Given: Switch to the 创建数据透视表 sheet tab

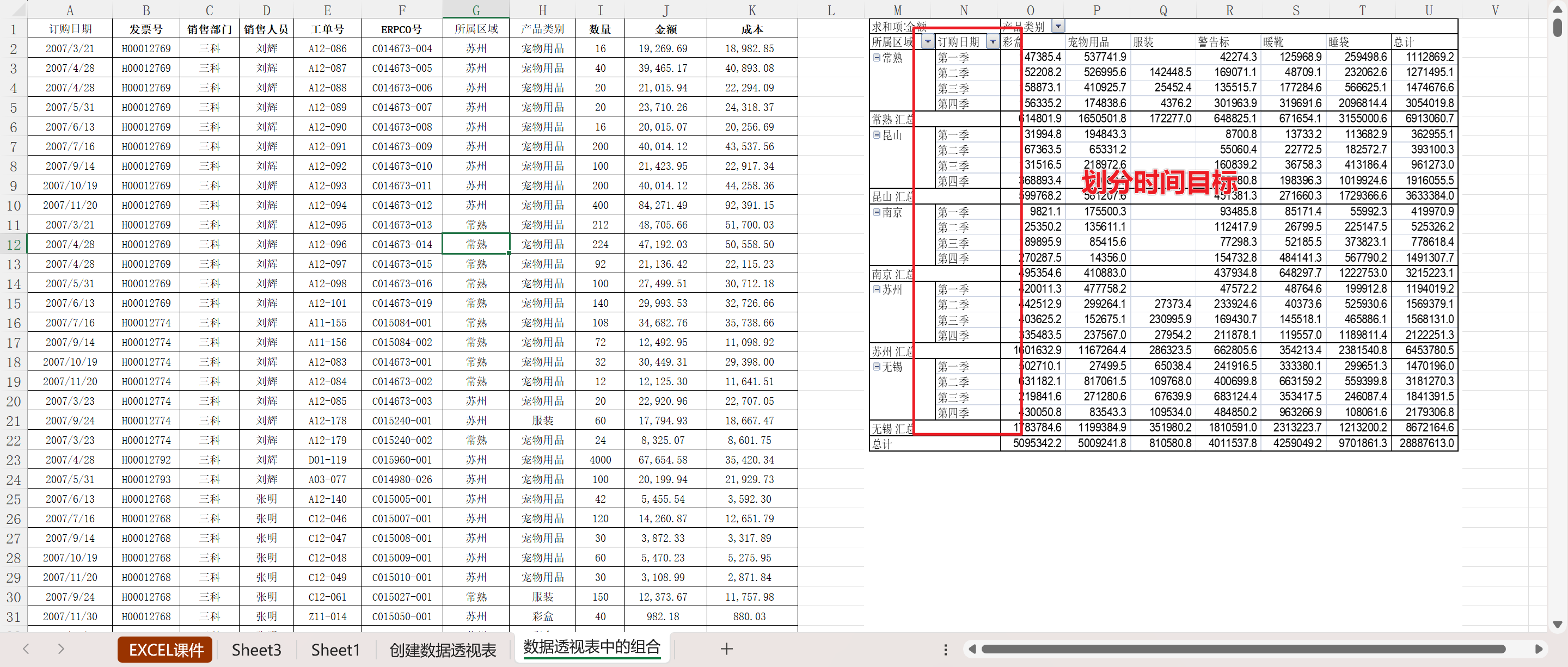Looking at the screenshot, I should 443,650.
